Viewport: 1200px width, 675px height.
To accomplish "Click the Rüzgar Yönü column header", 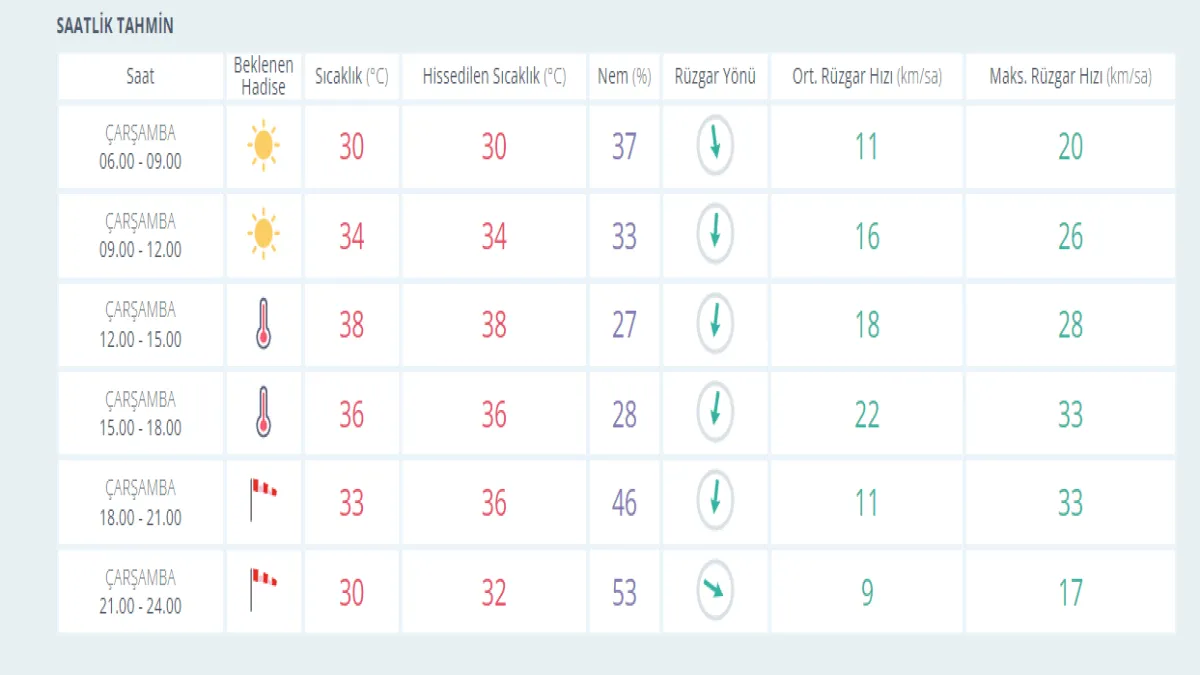I will [715, 76].
